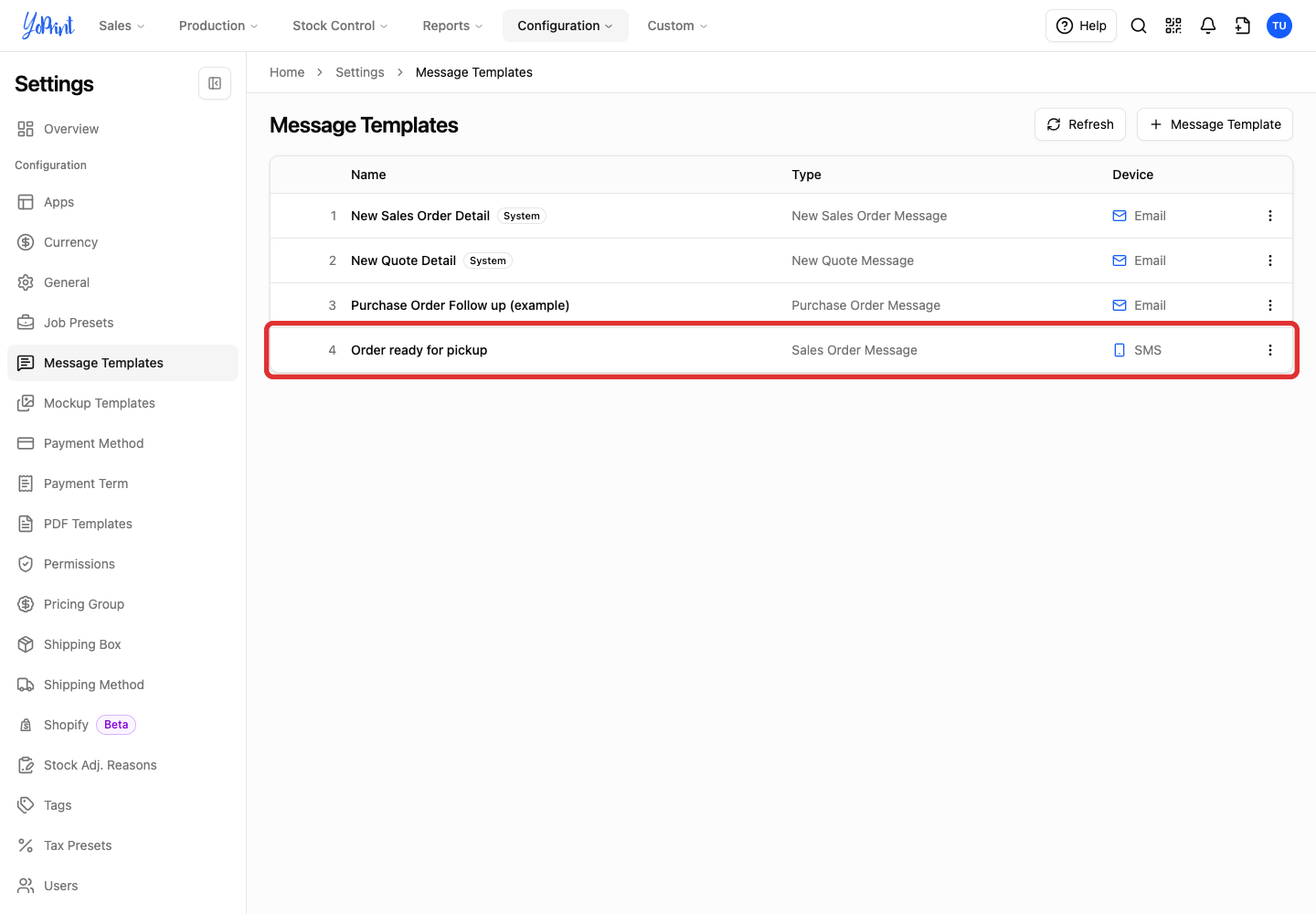Expand the Production menu

218,26
